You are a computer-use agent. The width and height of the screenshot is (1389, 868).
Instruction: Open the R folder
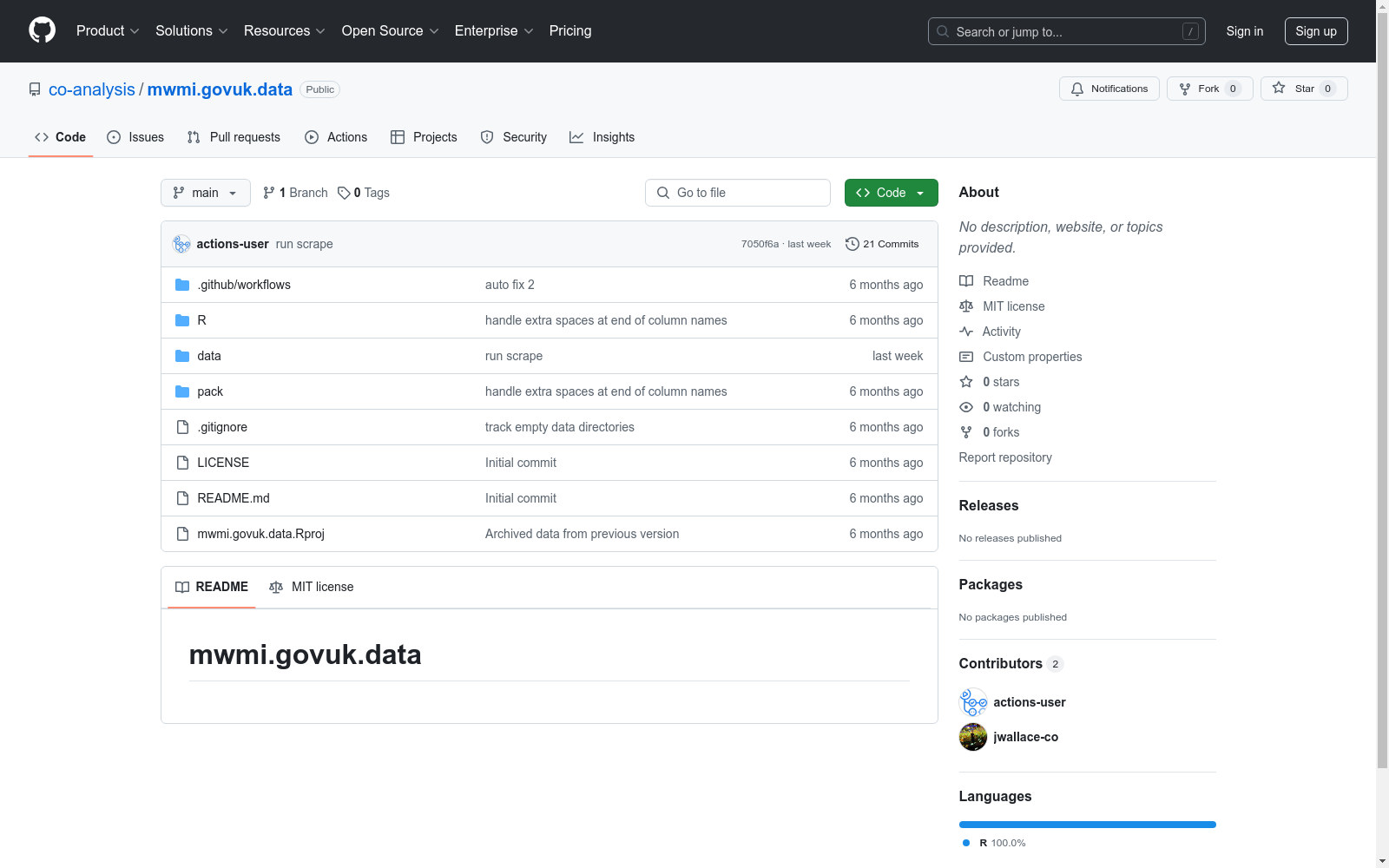point(202,320)
